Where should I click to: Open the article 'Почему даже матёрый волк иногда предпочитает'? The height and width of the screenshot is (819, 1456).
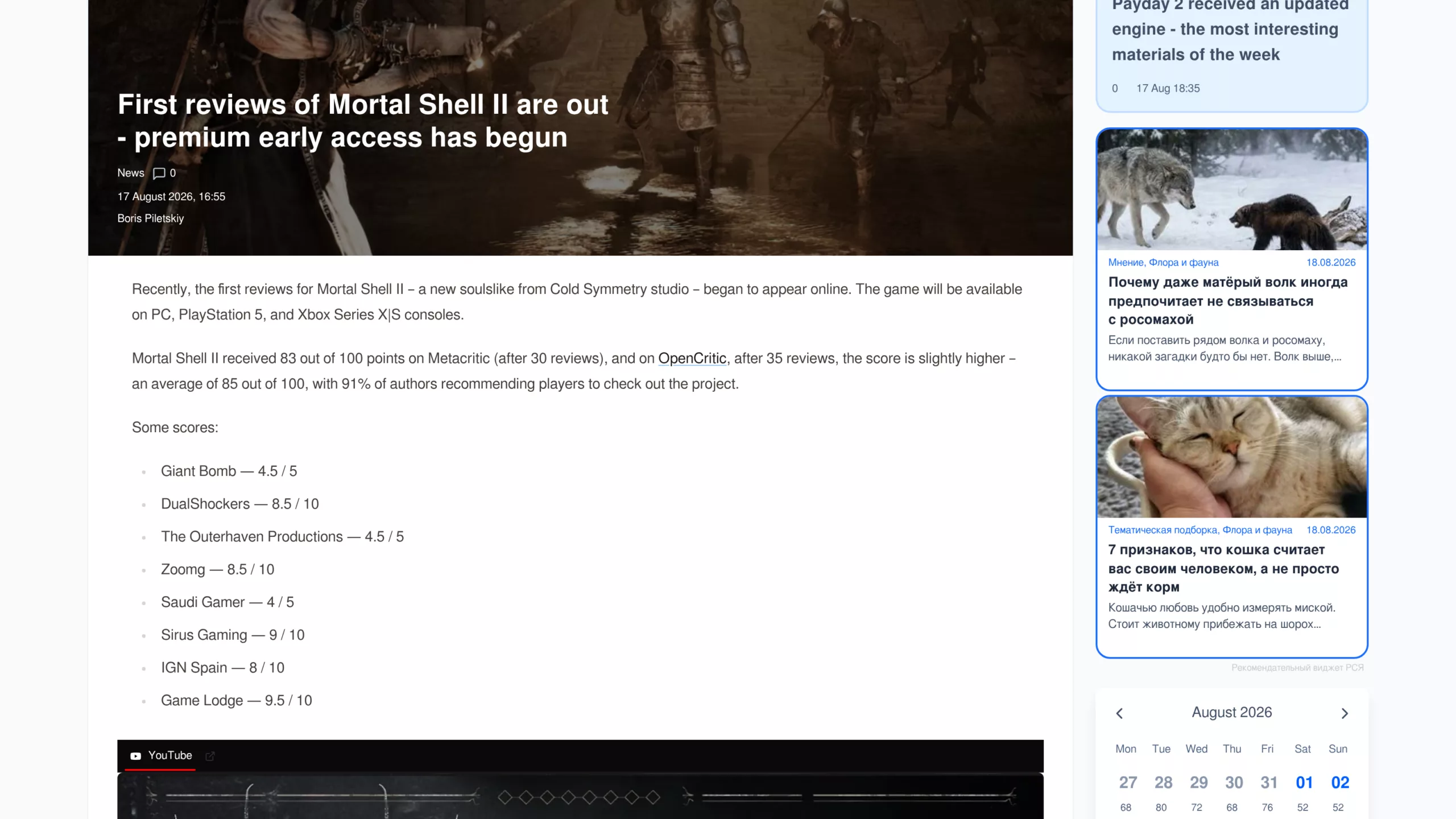click(x=1228, y=301)
